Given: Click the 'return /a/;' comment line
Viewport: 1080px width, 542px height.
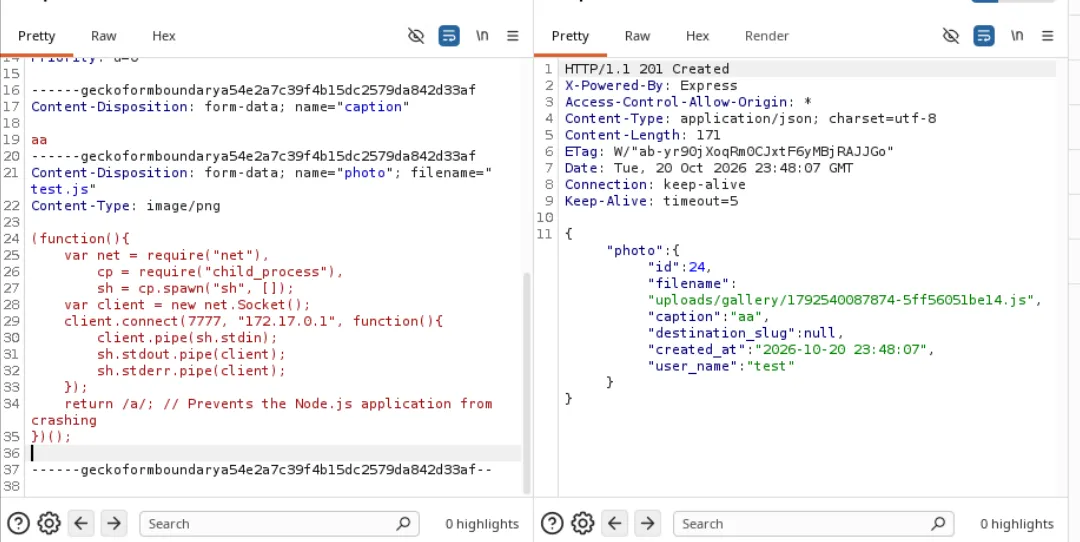Looking at the screenshot, I should [261, 412].
